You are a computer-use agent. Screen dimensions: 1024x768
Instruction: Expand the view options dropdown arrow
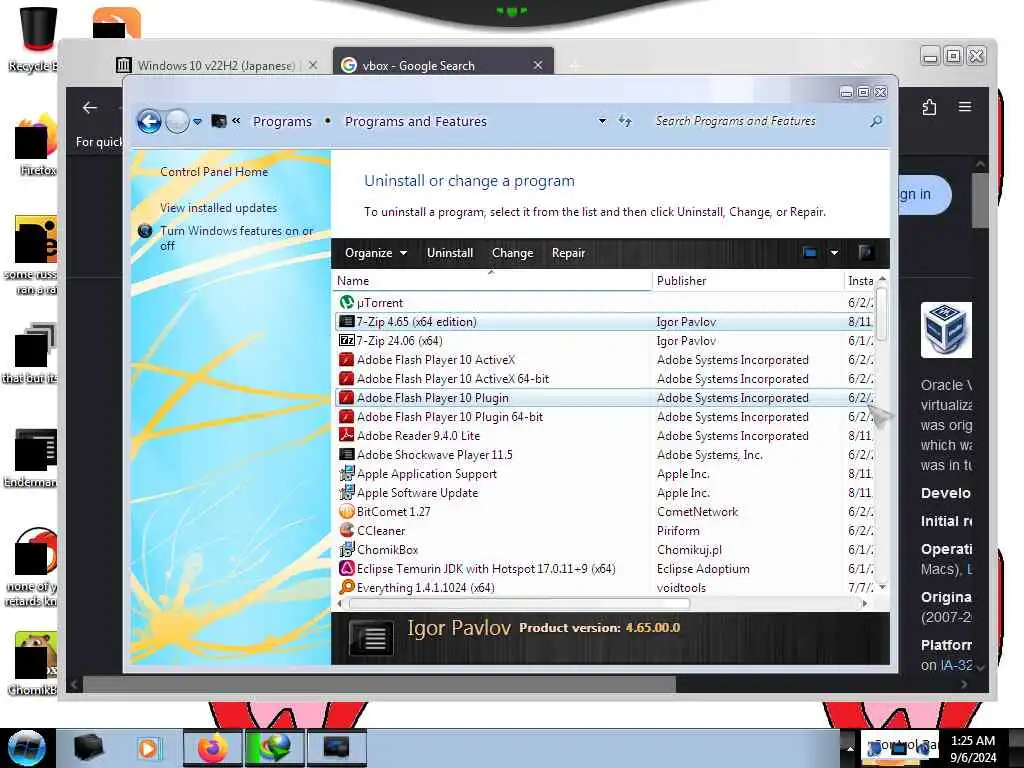coord(834,253)
